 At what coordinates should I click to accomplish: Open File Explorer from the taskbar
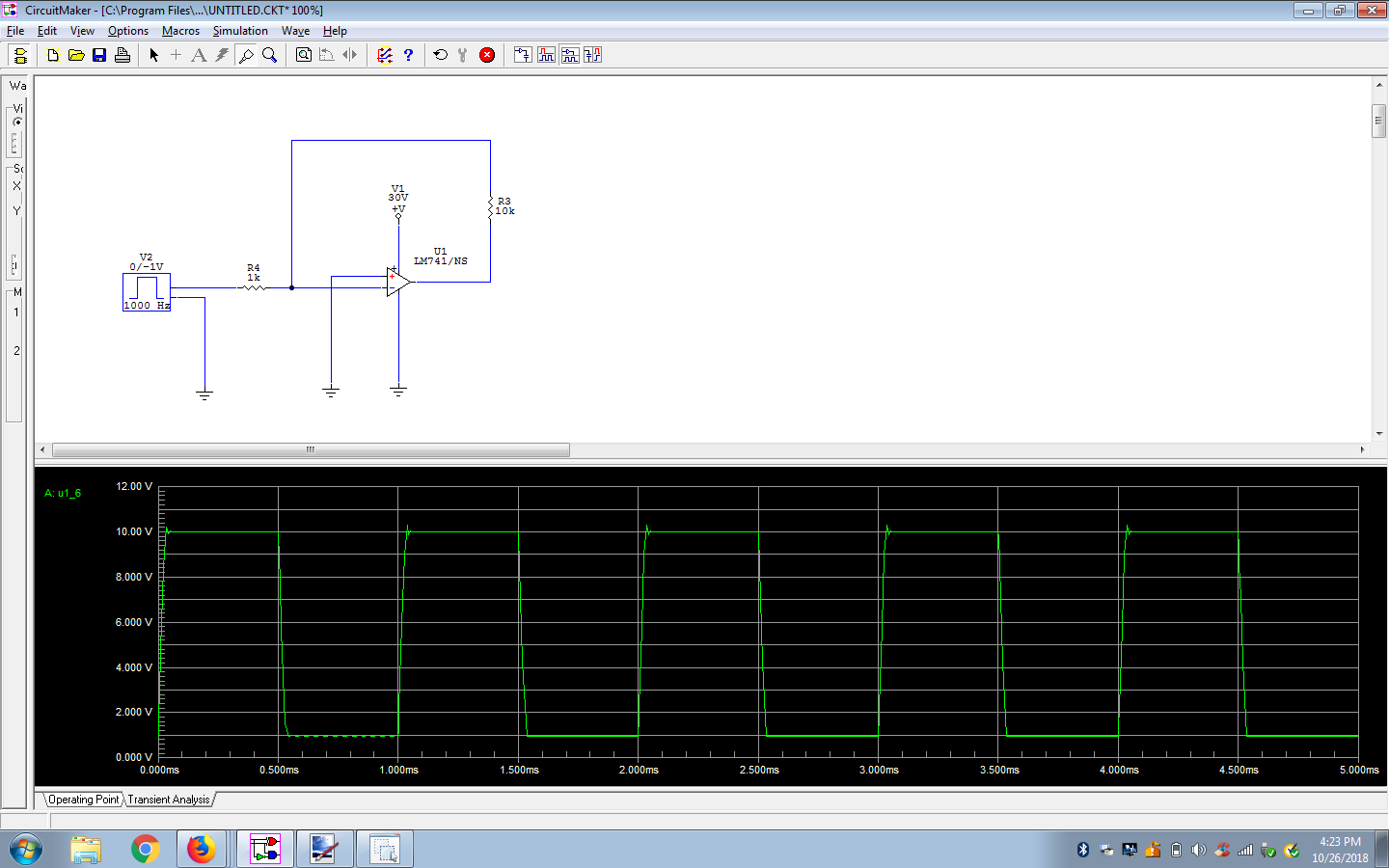click(86, 850)
